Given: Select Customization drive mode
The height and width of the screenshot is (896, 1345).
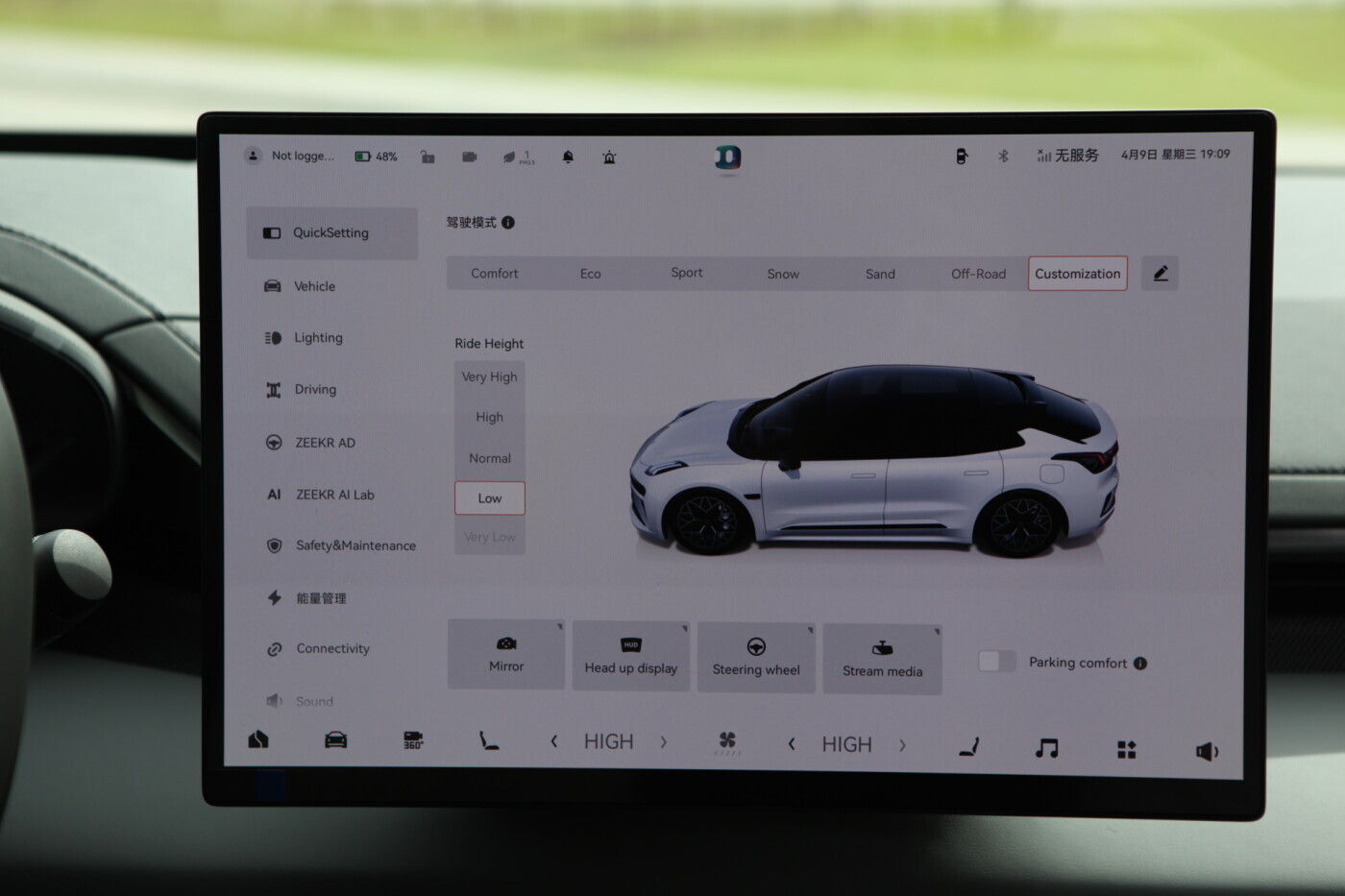Looking at the screenshot, I should (1078, 274).
